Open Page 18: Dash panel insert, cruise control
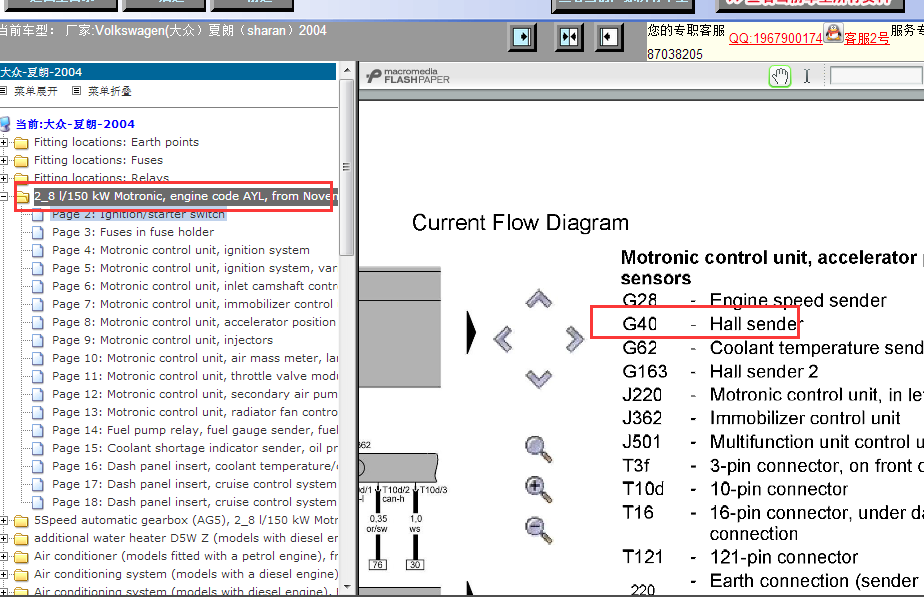 click(194, 502)
